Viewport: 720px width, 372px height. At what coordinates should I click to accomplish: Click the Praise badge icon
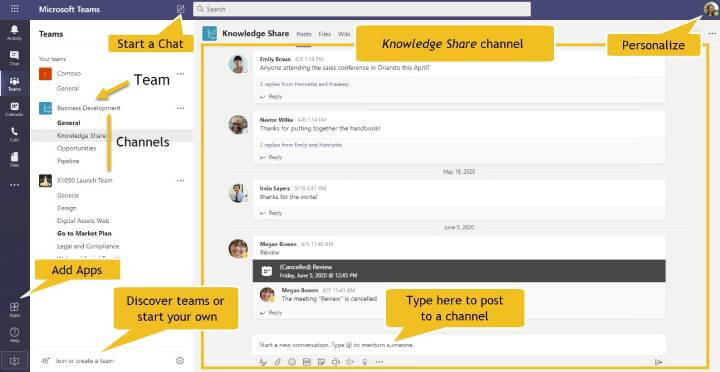[365, 362]
